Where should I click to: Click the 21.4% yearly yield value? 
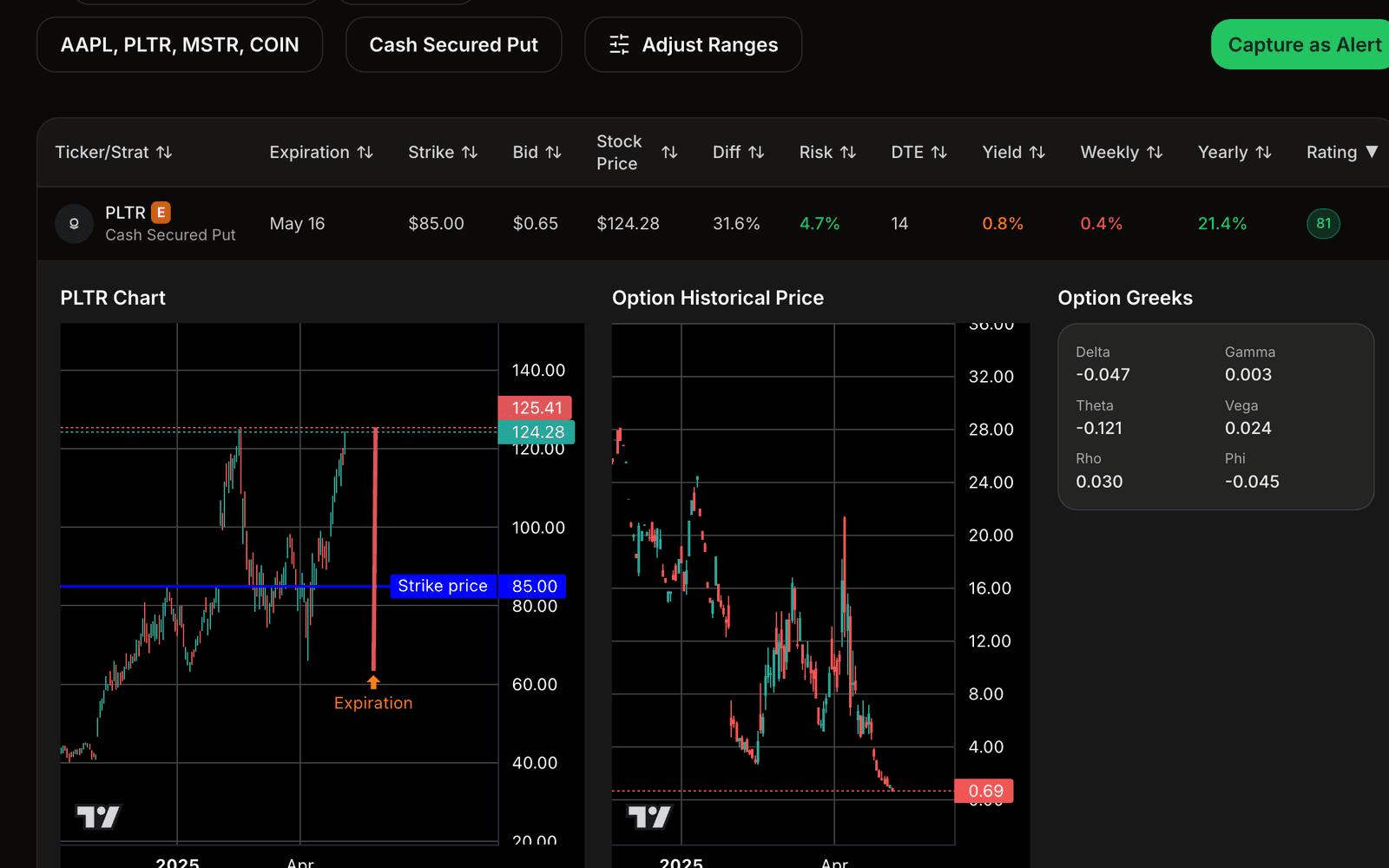(x=1221, y=224)
